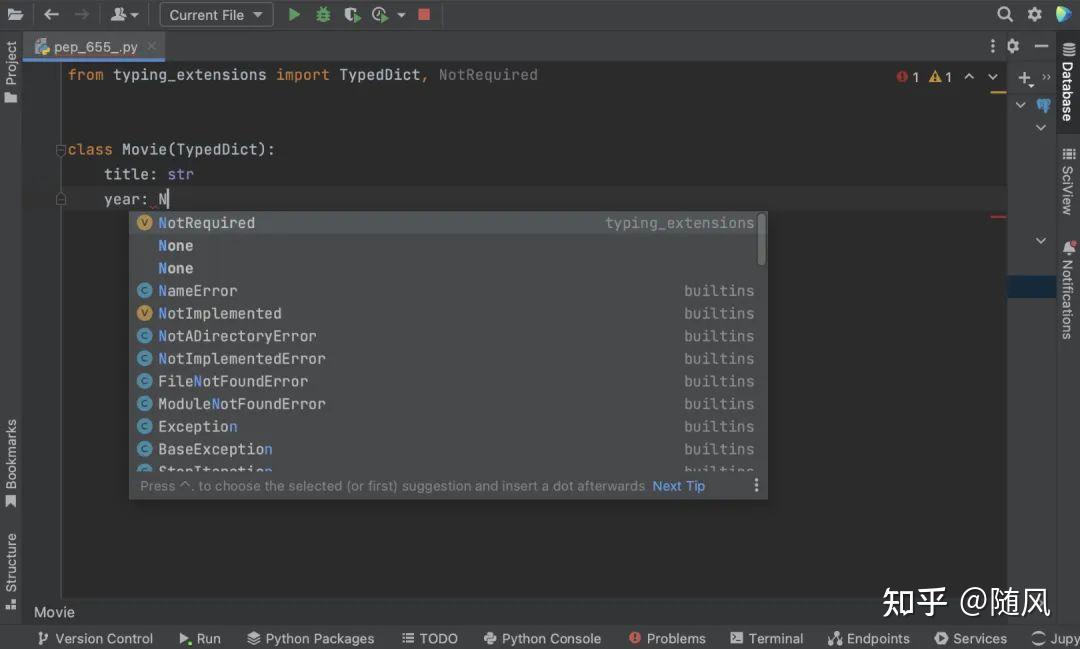This screenshot has height=649, width=1080.
Task: Choose the first None completion suggestion
Action: 445,245
